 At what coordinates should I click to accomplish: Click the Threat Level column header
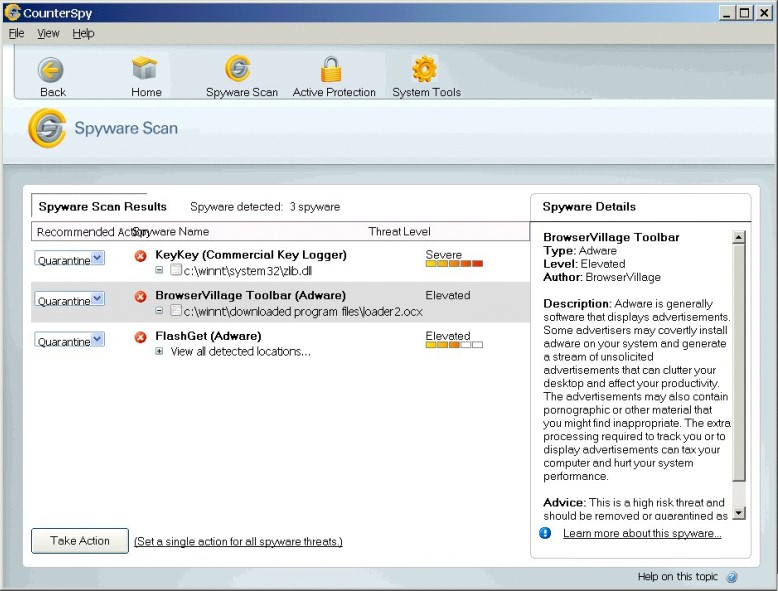click(399, 232)
